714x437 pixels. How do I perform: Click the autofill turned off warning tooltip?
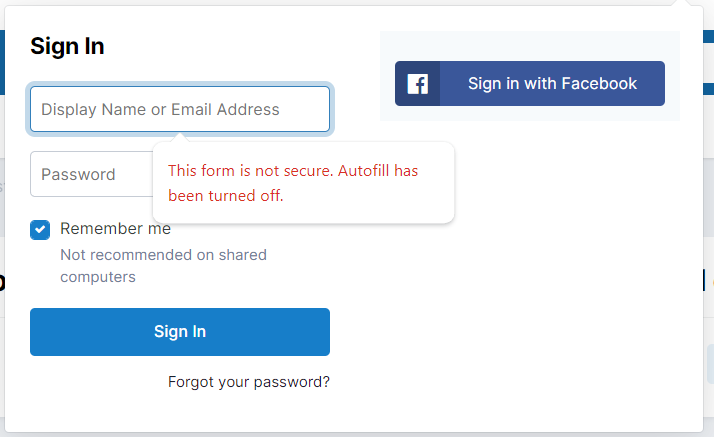tap(303, 183)
